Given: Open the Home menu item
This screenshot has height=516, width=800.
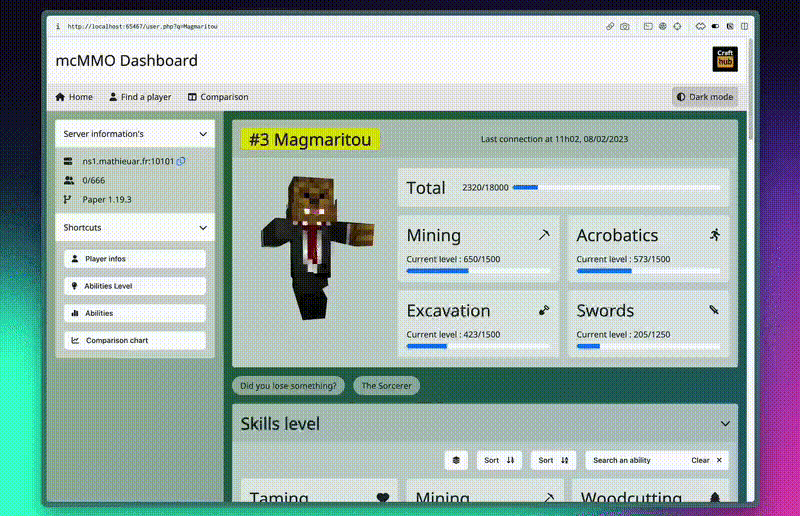Looking at the screenshot, I should click(x=74, y=96).
